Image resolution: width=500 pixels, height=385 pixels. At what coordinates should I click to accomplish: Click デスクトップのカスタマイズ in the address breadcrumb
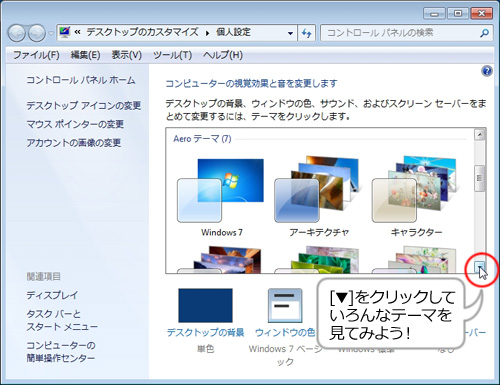(x=142, y=32)
